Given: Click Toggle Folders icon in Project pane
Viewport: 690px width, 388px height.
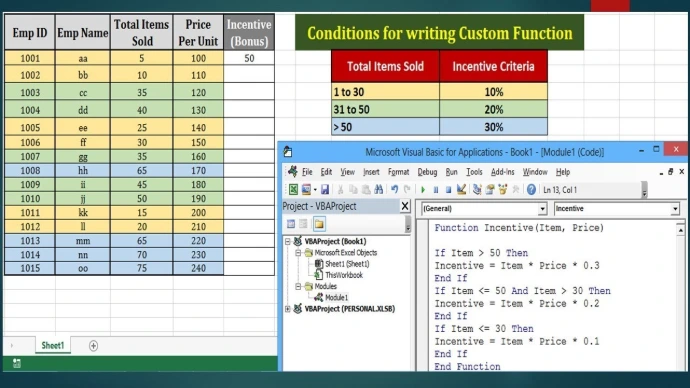Looking at the screenshot, I should click(319, 224).
